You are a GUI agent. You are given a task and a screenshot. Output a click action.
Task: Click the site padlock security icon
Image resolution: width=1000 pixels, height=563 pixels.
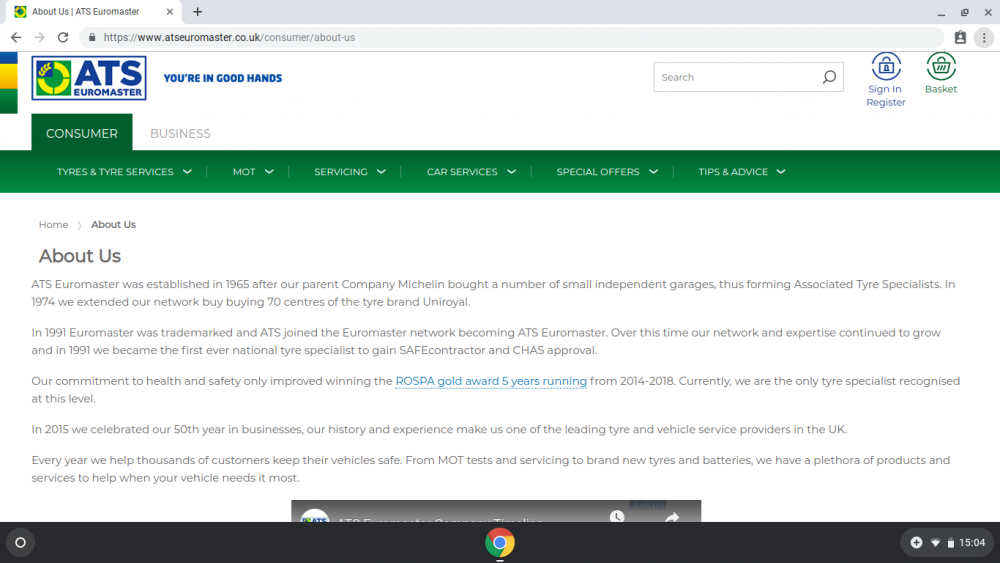(x=92, y=38)
